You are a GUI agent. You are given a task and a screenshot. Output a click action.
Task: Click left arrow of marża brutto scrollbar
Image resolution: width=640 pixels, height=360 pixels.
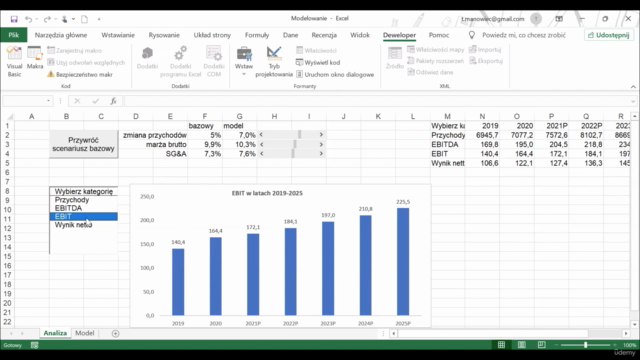tap(261, 144)
